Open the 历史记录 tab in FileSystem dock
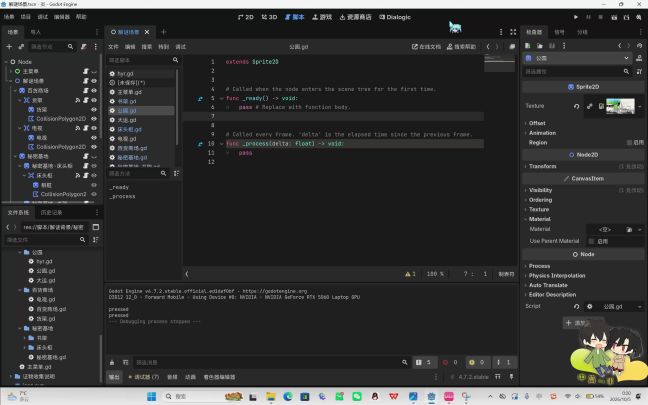Screen dimensions: 648x405 (x=51, y=212)
